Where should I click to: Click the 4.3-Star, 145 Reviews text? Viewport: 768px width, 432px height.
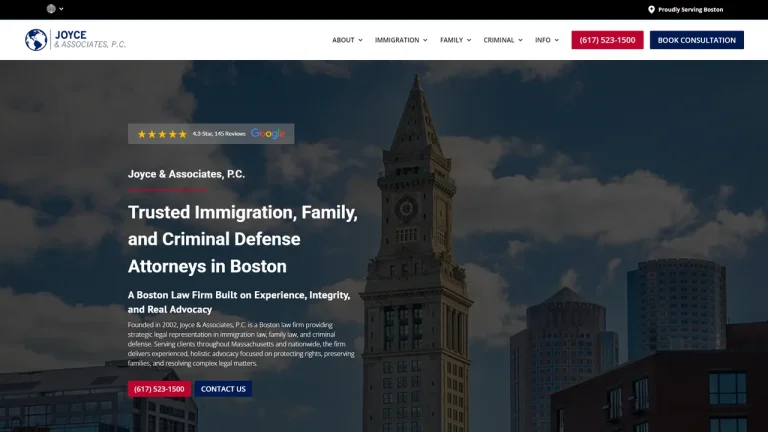pyautogui.click(x=219, y=134)
